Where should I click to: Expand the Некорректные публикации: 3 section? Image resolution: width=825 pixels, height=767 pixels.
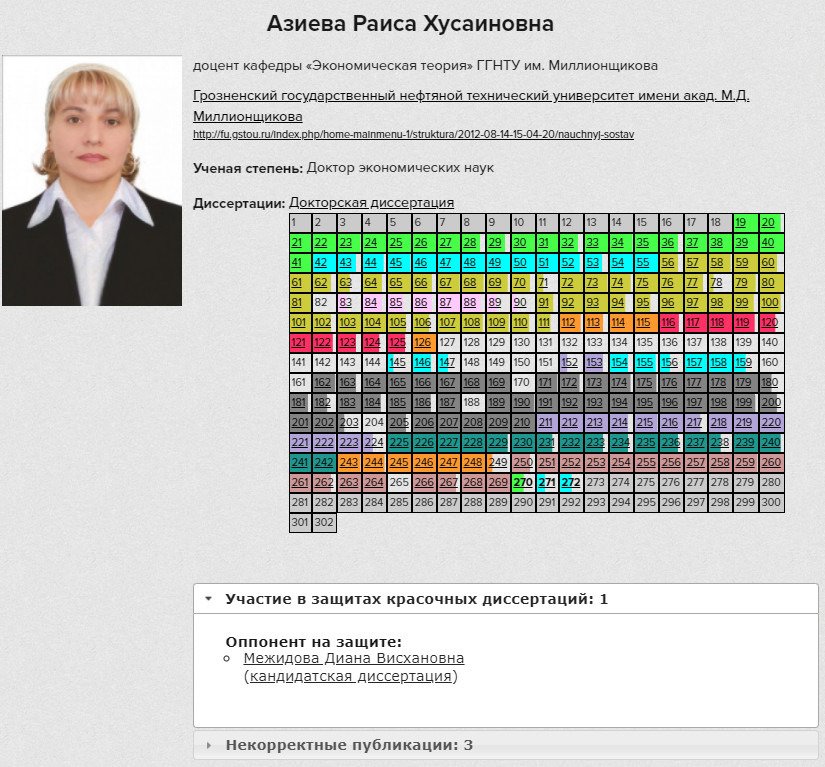click(x=506, y=745)
